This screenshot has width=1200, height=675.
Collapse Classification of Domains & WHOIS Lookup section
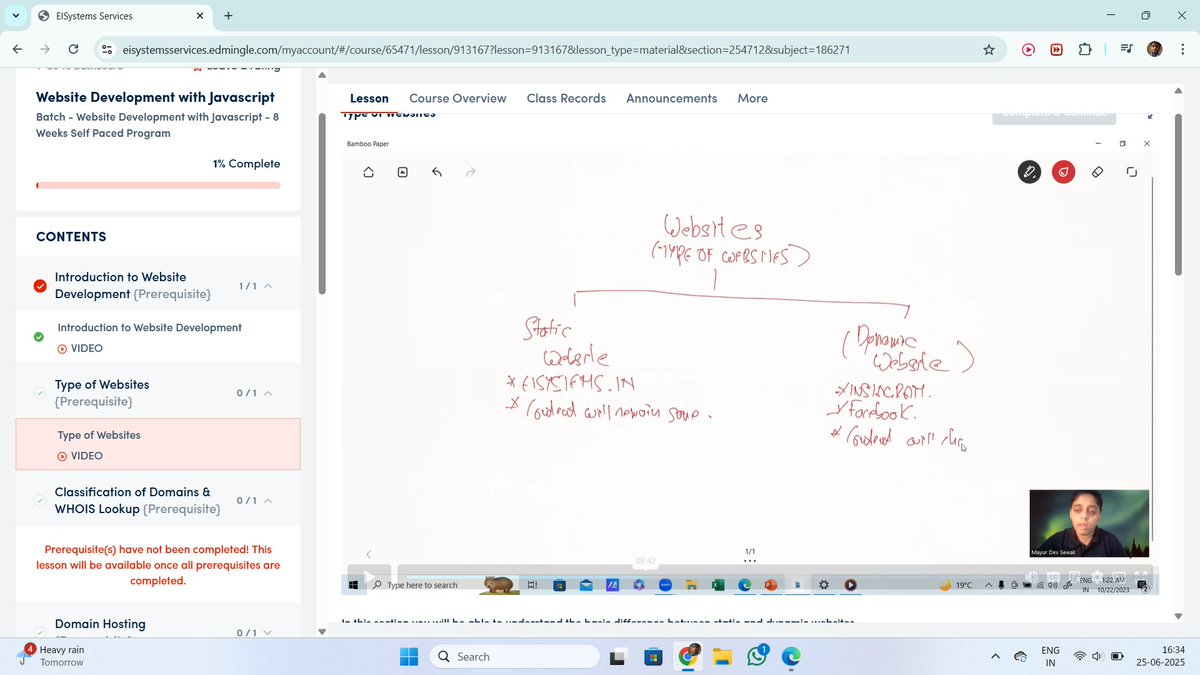pos(268,500)
